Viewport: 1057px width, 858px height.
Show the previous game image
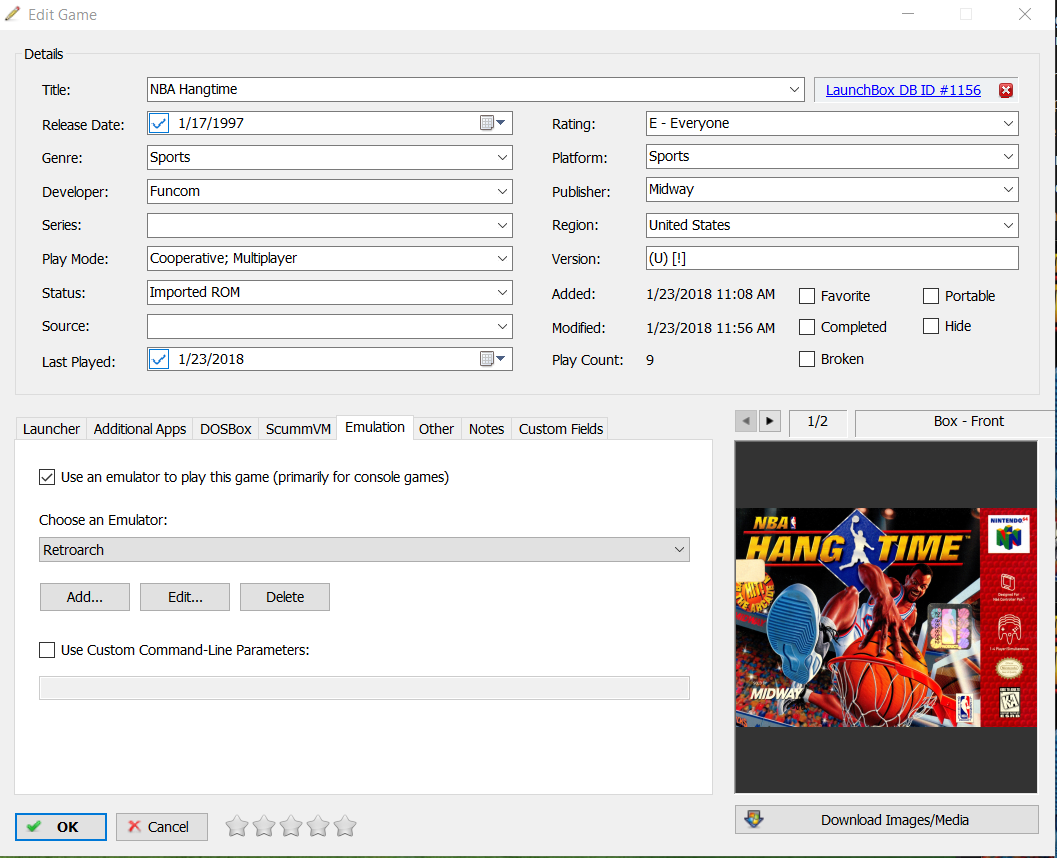746,421
